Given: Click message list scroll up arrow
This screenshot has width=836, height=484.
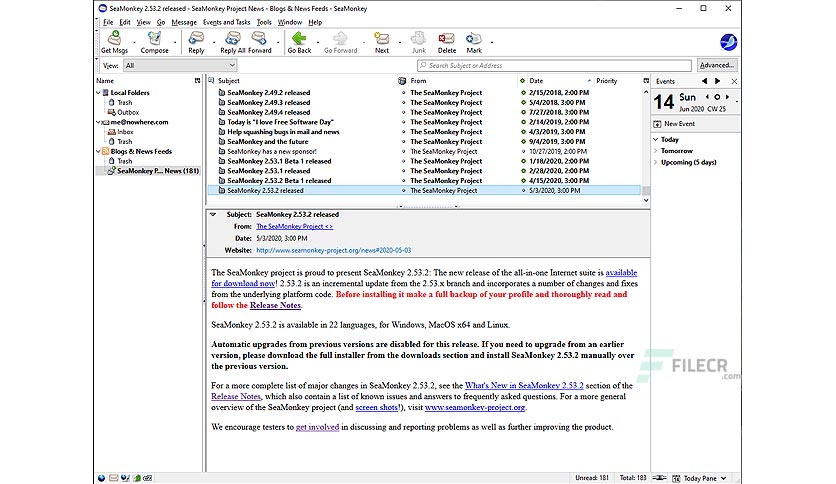Looking at the screenshot, I should click(x=646, y=92).
